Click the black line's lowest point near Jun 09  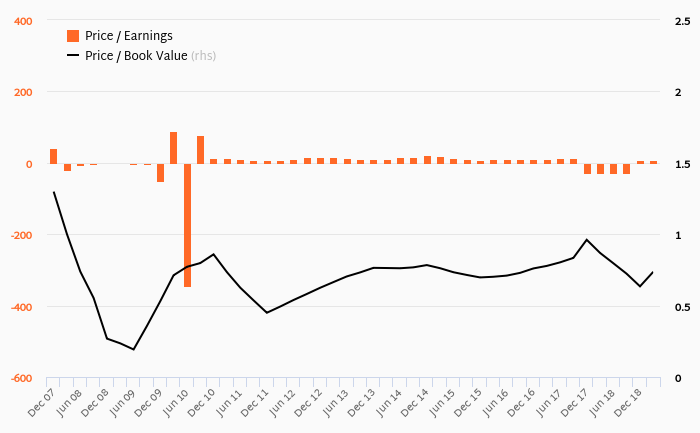133,350
